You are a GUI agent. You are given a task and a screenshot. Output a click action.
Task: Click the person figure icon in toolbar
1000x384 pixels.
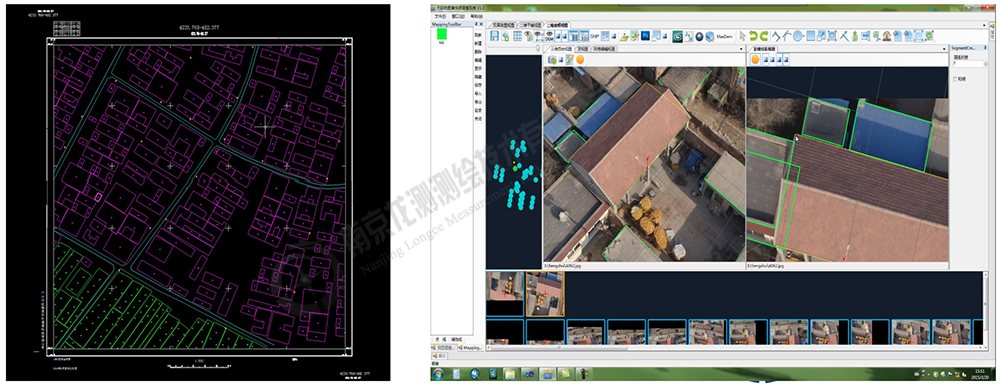(x=855, y=36)
